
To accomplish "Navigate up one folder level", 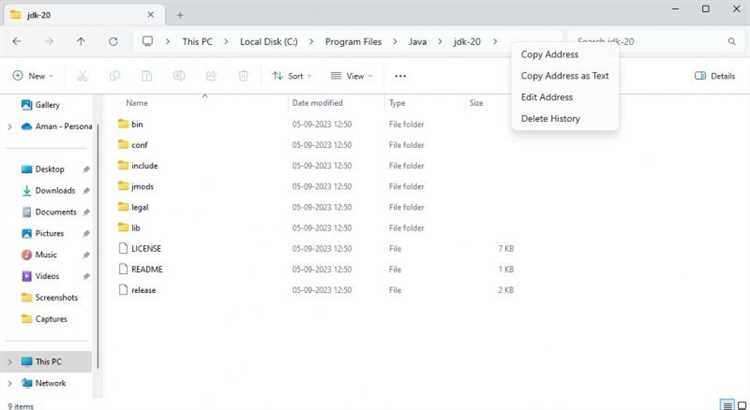I will (81, 42).
